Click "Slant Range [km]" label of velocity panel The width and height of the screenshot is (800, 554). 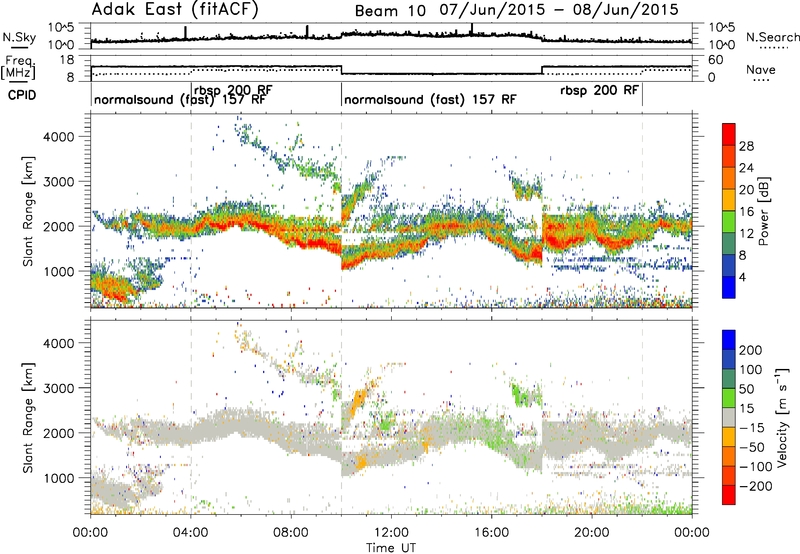(28, 418)
